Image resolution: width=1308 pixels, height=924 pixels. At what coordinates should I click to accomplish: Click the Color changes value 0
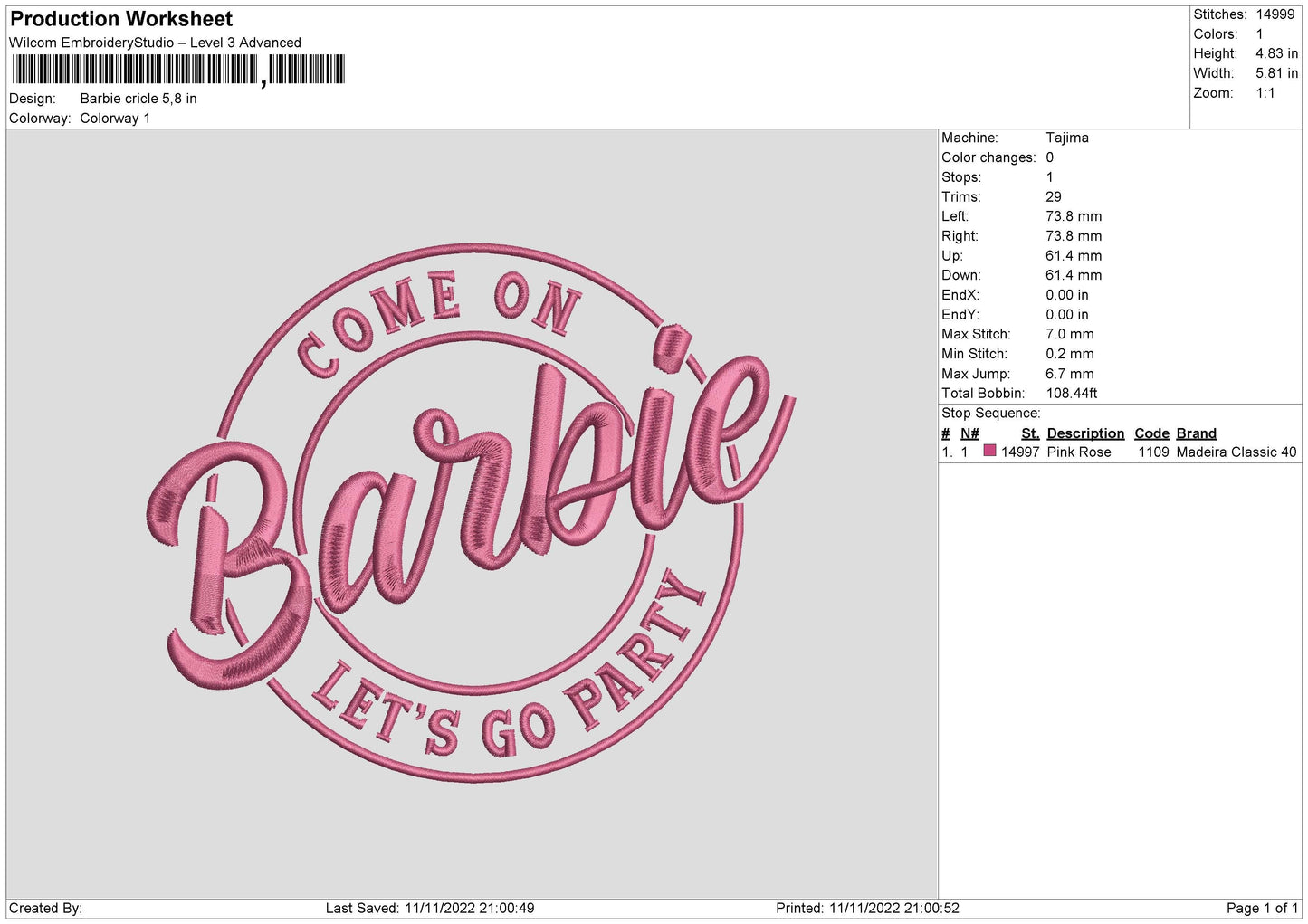[x=1050, y=157]
